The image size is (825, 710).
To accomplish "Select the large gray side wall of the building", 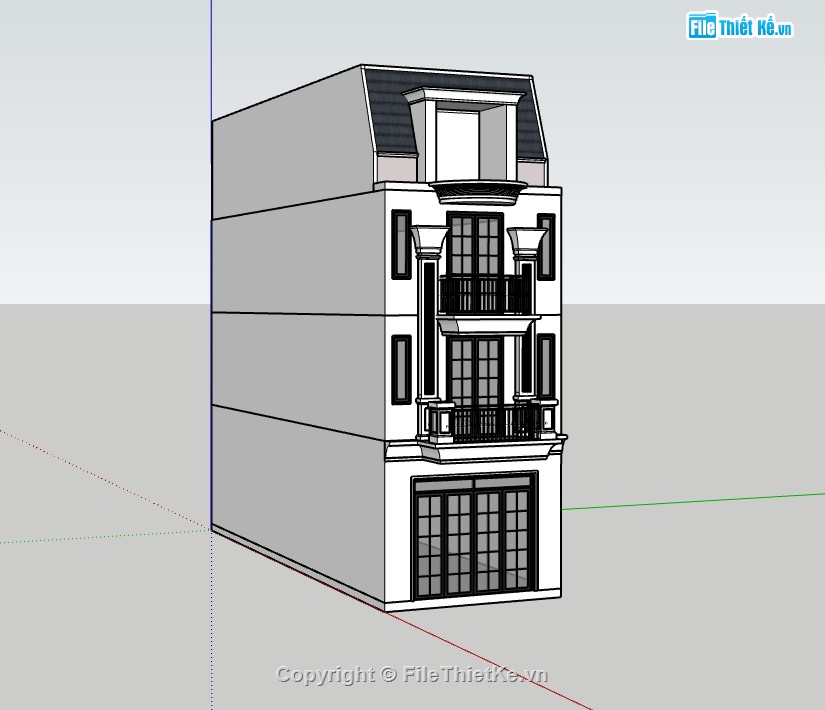I will (x=298, y=337).
